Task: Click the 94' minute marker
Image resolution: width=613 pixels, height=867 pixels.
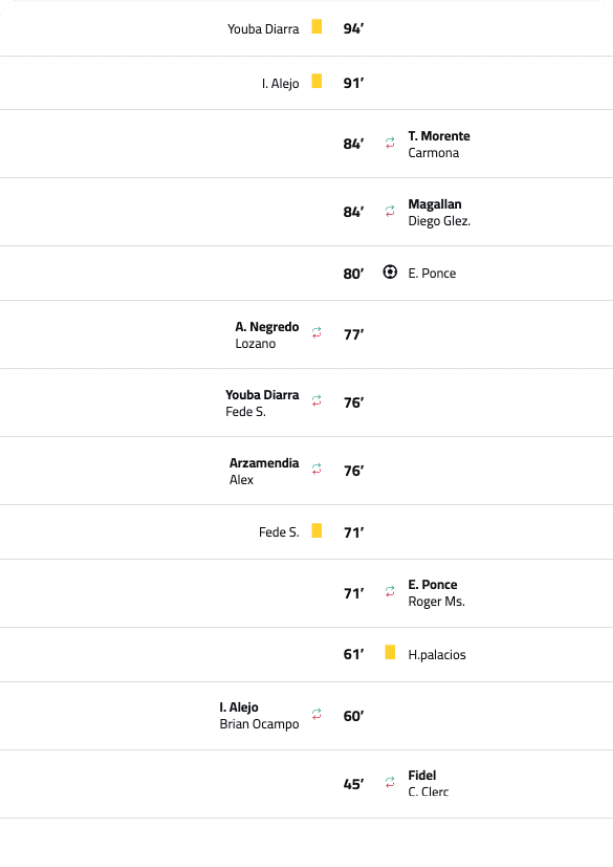Action: point(353,29)
